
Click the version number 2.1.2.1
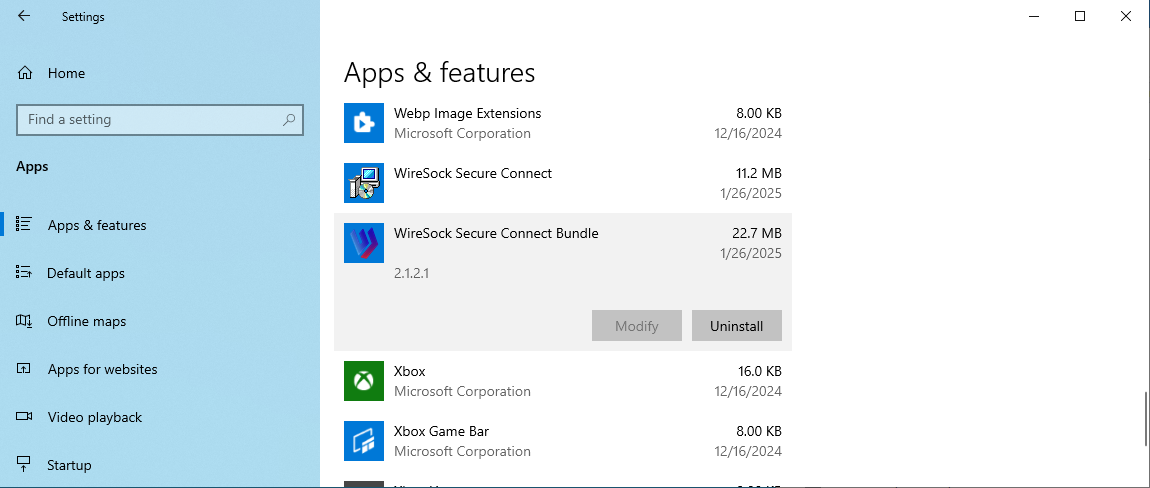tap(411, 274)
